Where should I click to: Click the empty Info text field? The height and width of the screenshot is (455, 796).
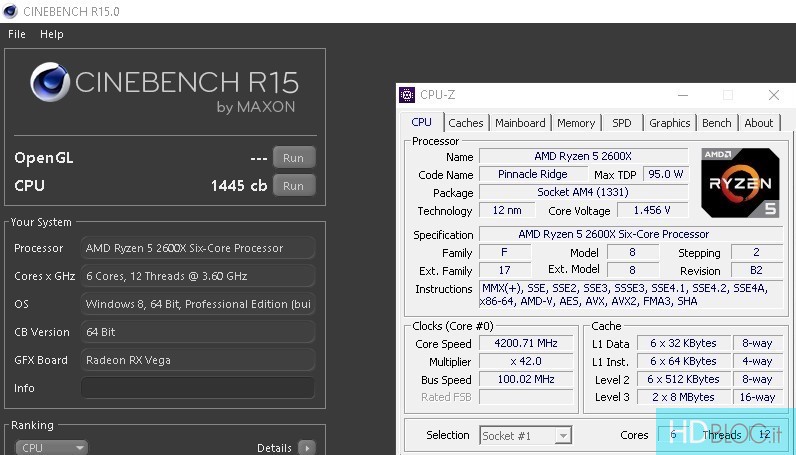pos(197,388)
